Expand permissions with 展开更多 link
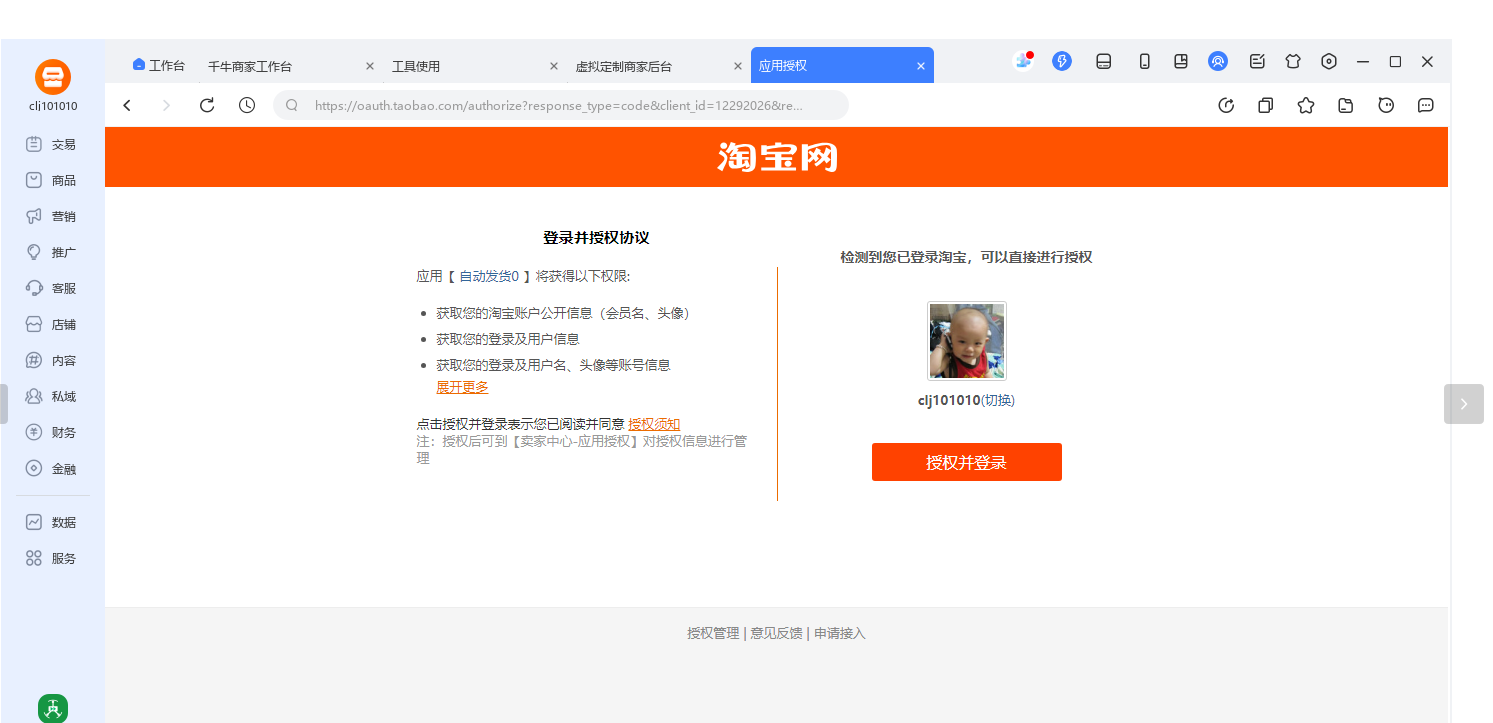Image resolution: width=1493 pixels, height=723 pixels. [462, 387]
